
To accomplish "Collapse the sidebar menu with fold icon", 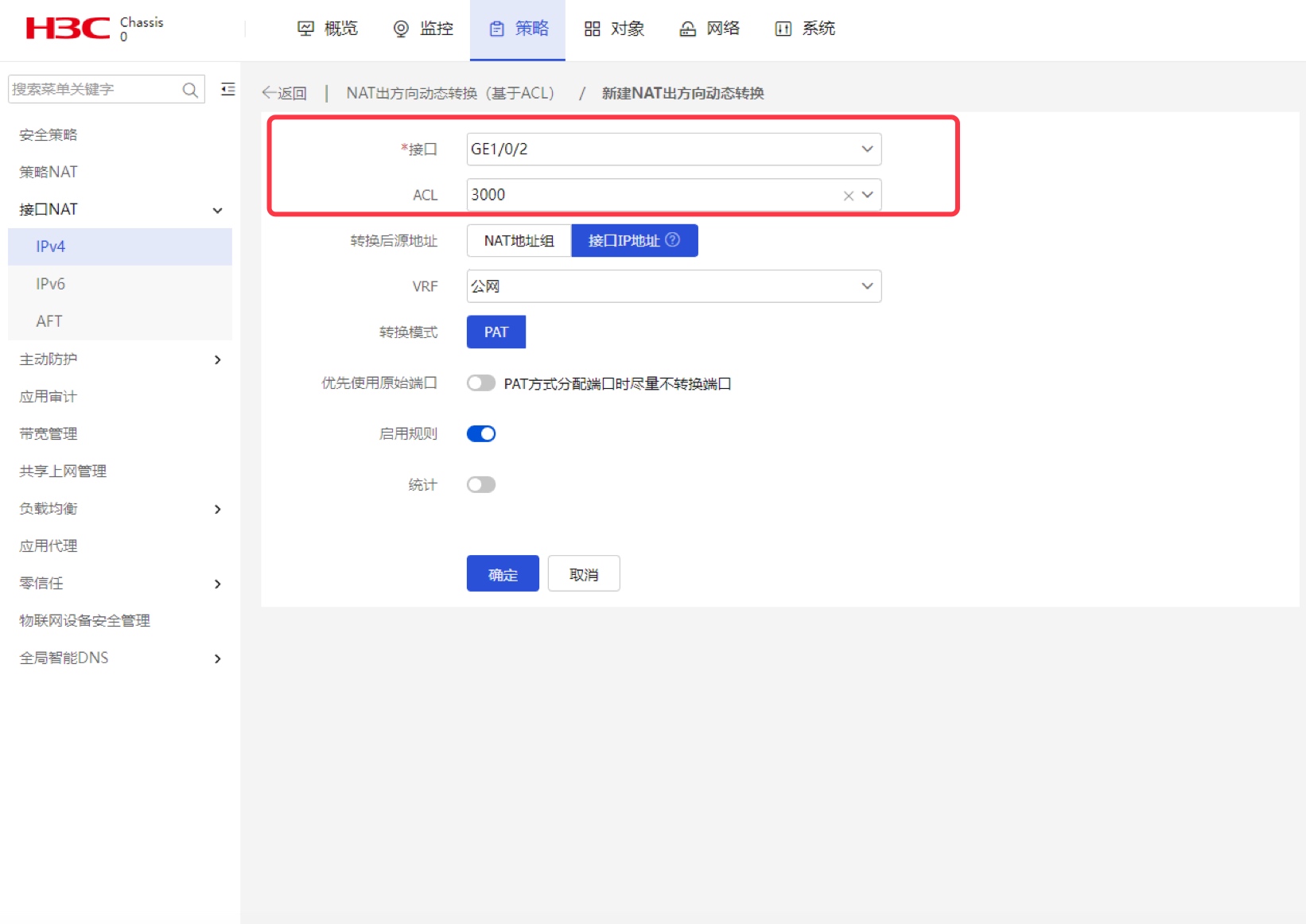I will [x=228, y=89].
